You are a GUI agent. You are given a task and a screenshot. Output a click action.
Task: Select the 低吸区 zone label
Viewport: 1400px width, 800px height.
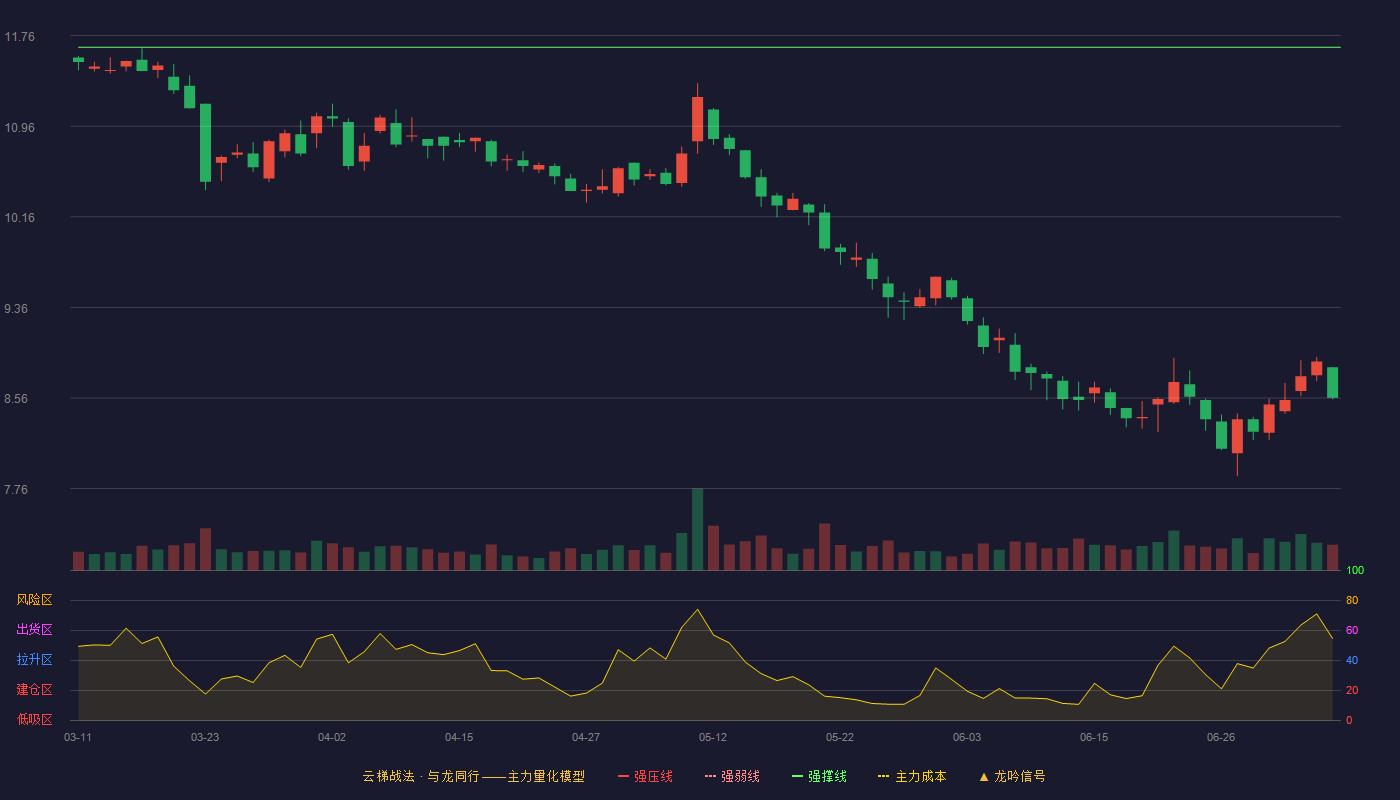(x=34, y=719)
